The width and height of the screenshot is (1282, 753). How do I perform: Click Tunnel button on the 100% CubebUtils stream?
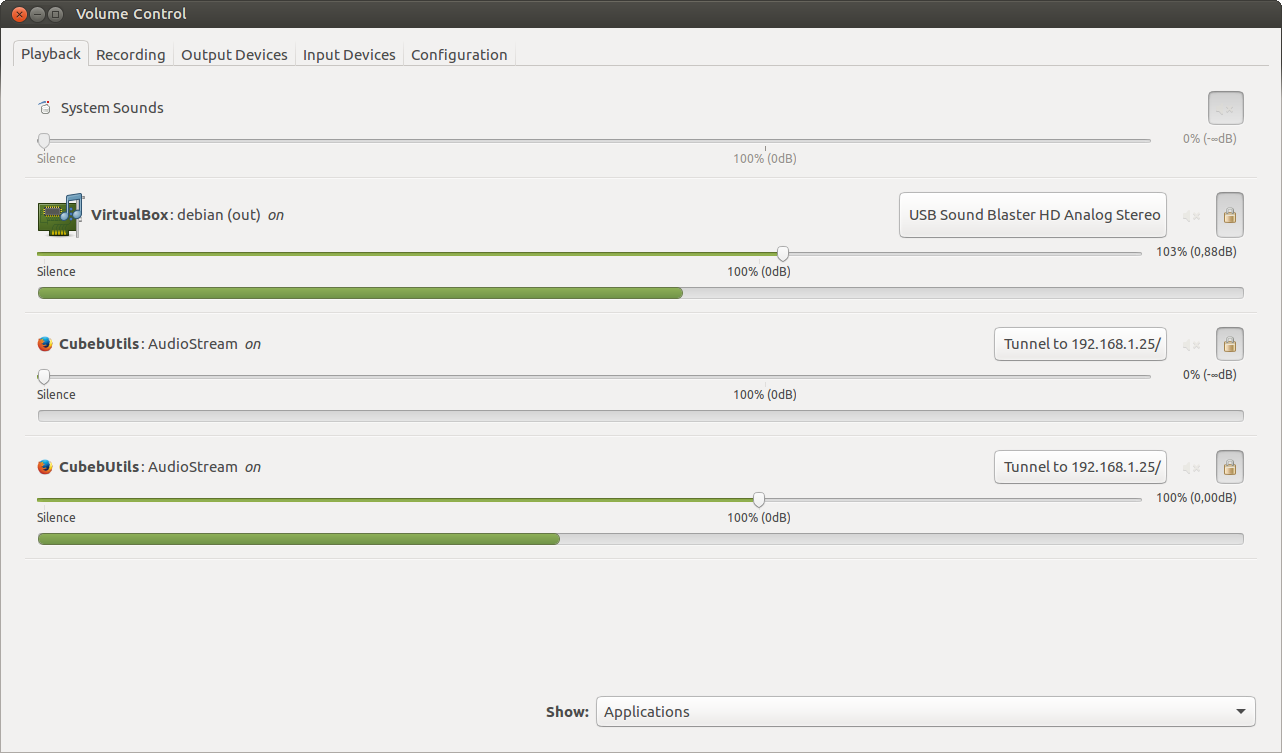pyautogui.click(x=1080, y=467)
